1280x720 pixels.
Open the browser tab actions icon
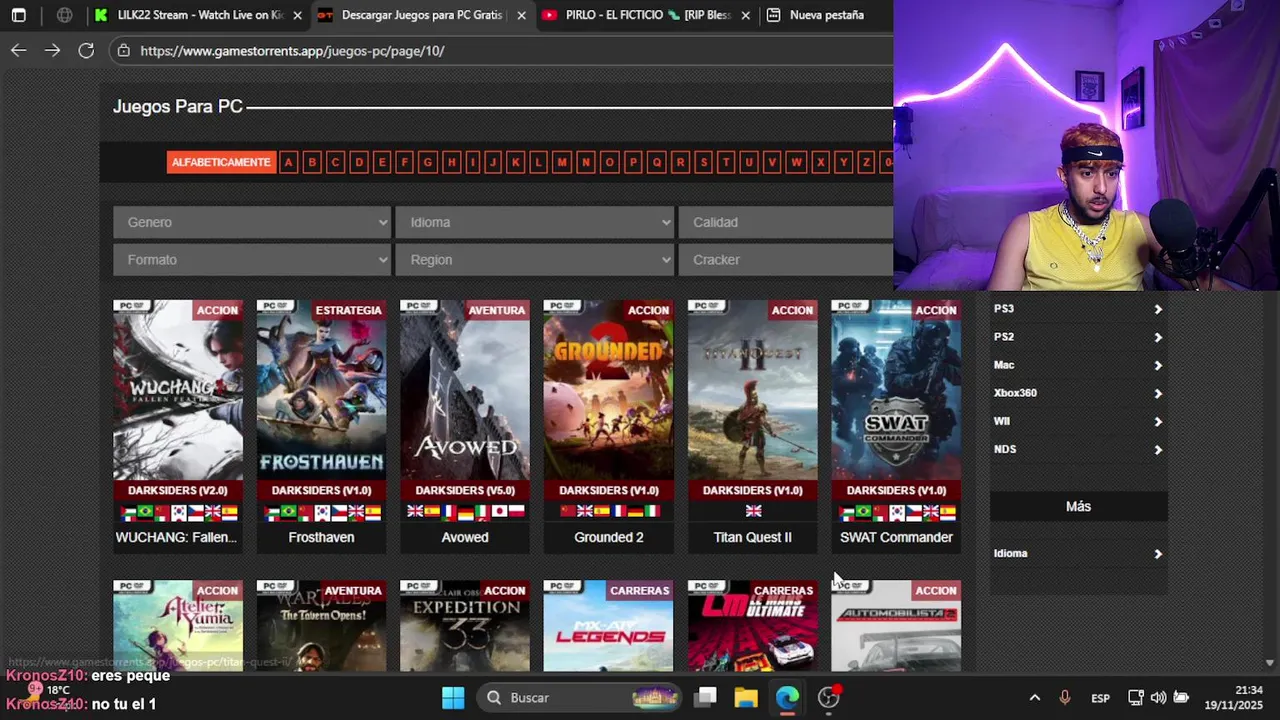tap(18, 15)
